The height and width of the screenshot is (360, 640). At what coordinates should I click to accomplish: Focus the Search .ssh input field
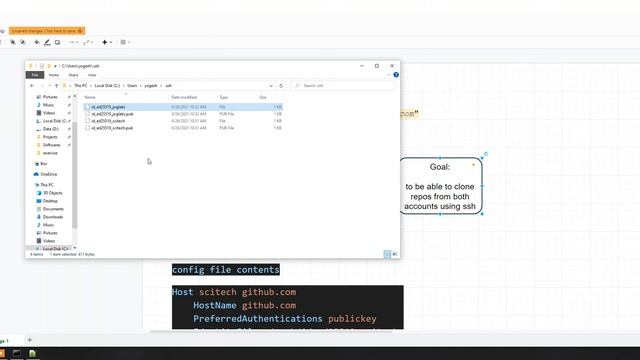[x=344, y=86]
